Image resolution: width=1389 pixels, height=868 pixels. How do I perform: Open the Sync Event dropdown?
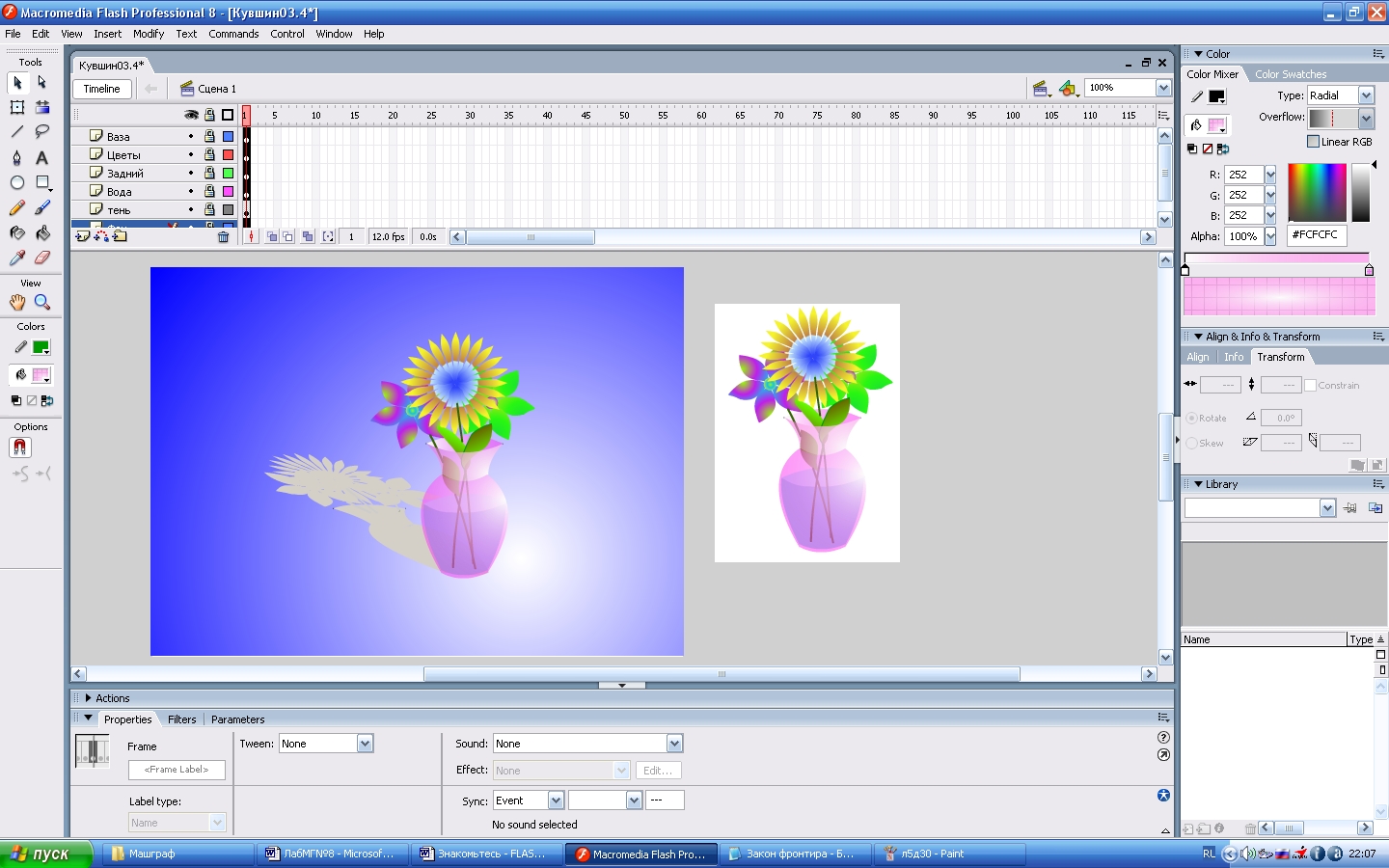(556, 800)
